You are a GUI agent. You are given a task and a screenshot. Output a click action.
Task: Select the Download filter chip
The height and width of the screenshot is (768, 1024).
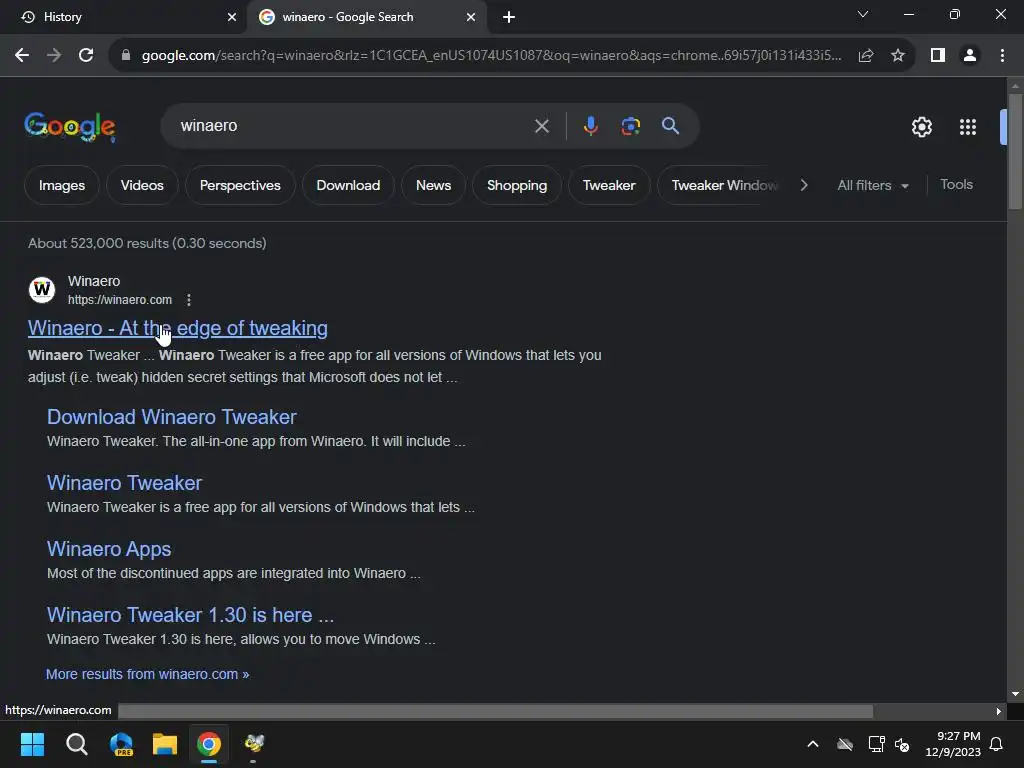348,185
